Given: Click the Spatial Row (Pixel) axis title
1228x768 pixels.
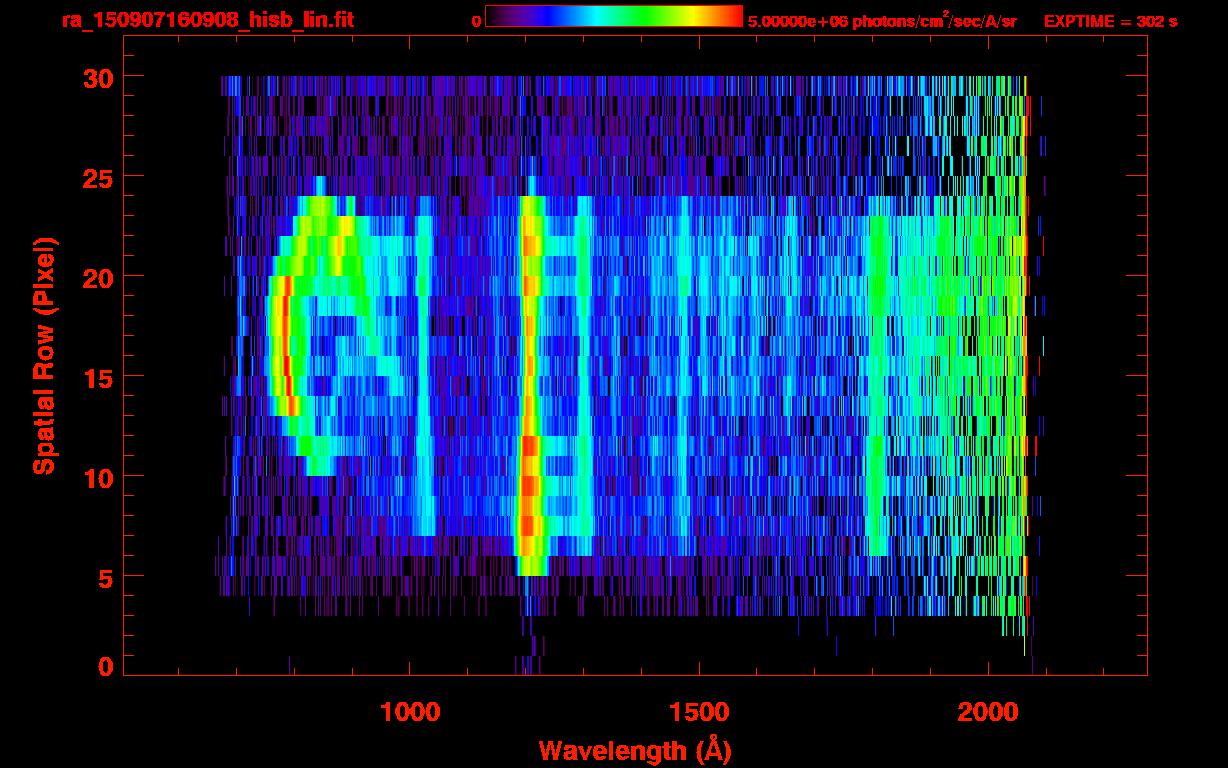Looking at the screenshot, I should tap(45, 355).
